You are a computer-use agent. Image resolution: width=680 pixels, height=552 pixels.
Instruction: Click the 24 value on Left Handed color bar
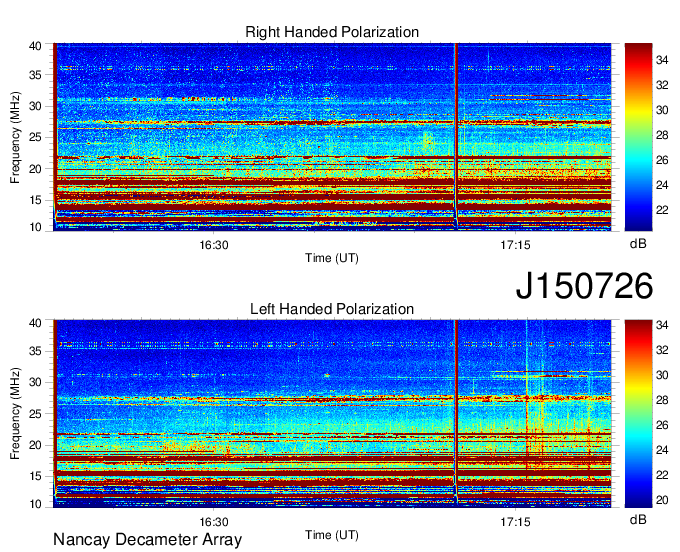pyautogui.click(x=662, y=450)
